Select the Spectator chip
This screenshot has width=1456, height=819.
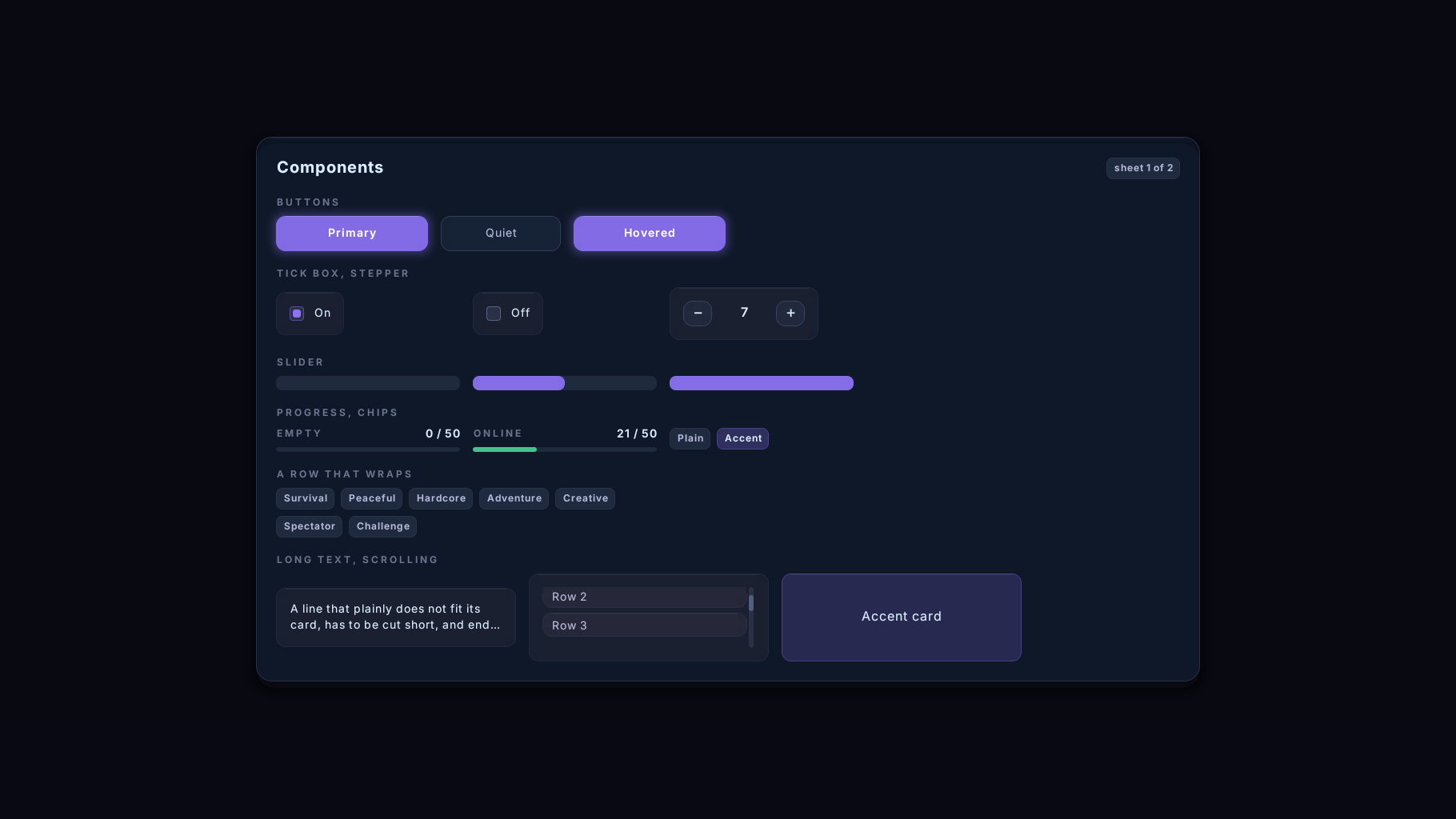[310, 526]
